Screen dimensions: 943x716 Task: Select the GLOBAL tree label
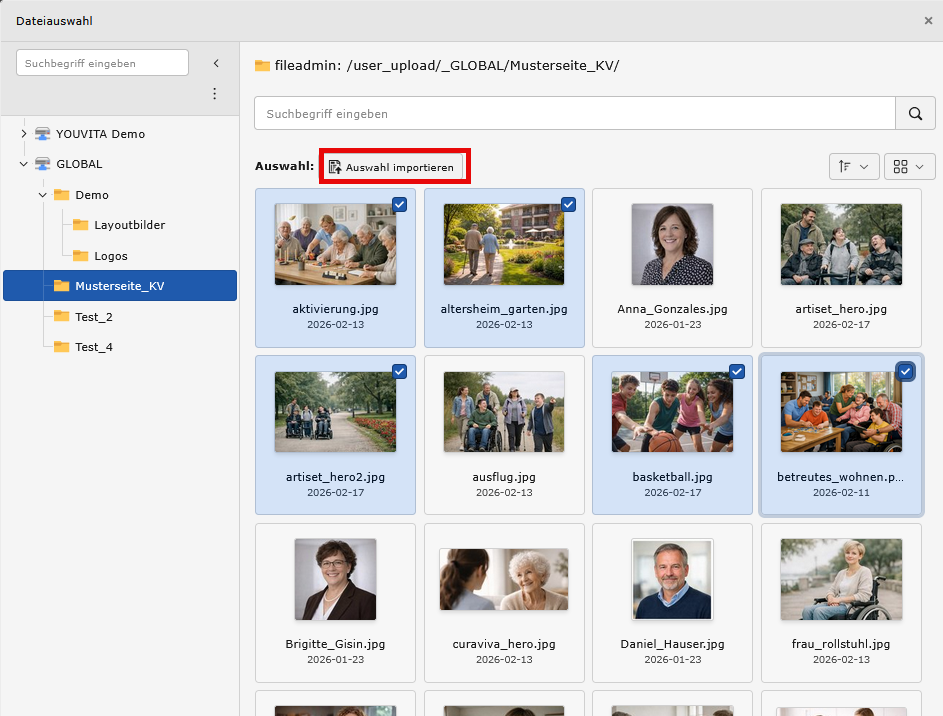(79, 164)
